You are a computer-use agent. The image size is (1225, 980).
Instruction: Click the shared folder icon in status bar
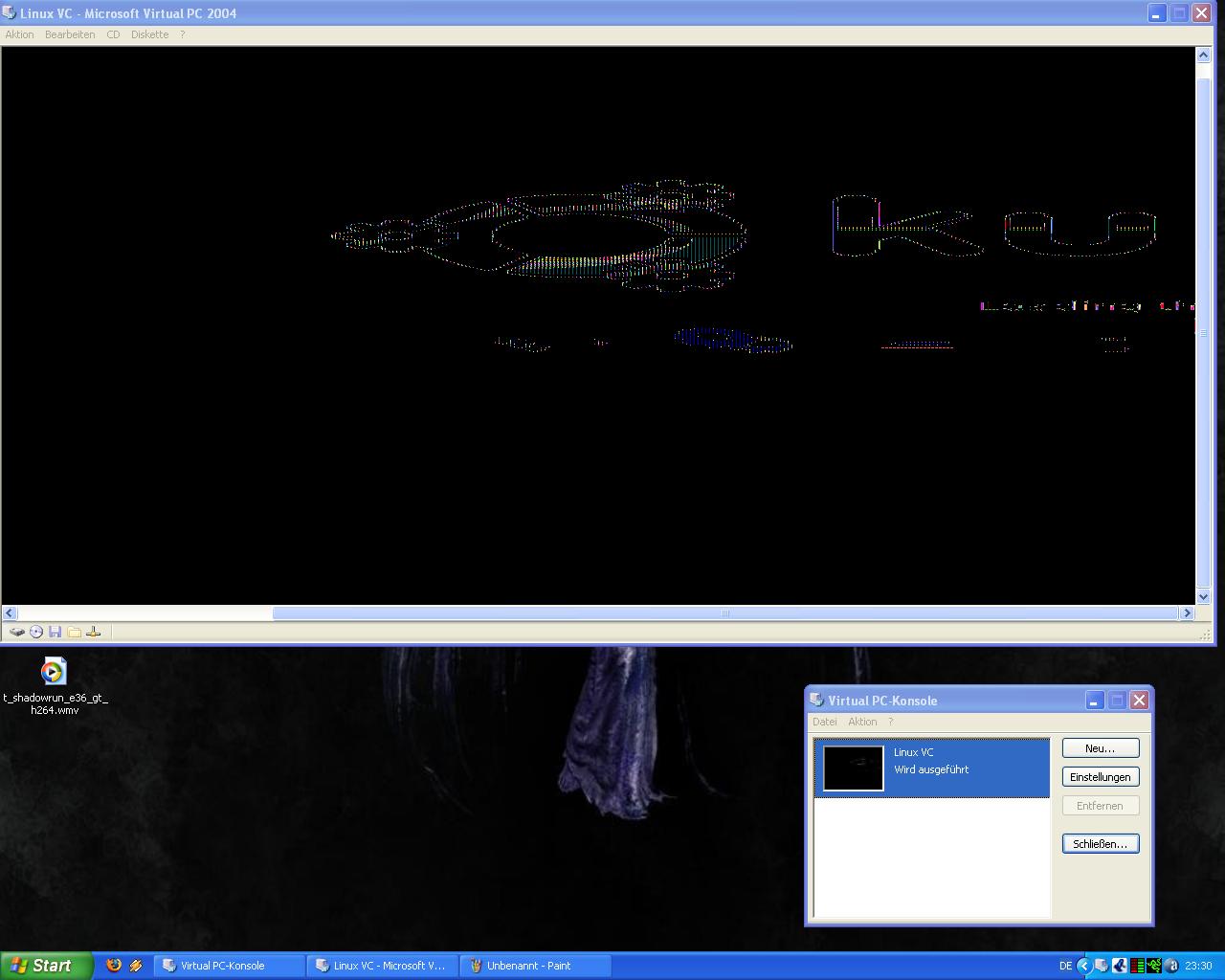75,632
